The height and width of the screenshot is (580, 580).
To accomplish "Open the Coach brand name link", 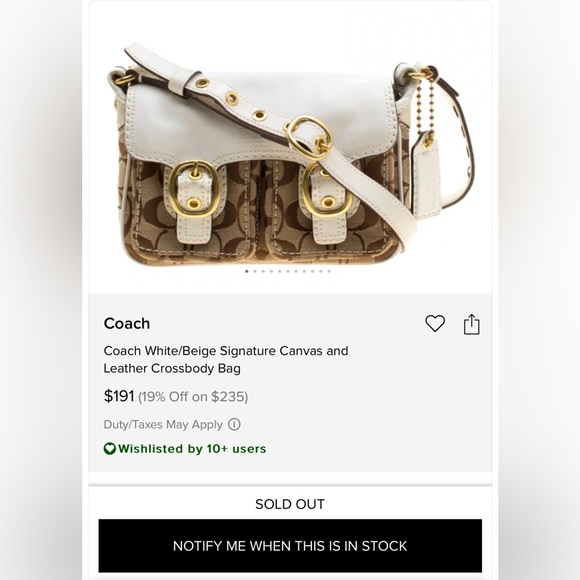I will click(127, 323).
